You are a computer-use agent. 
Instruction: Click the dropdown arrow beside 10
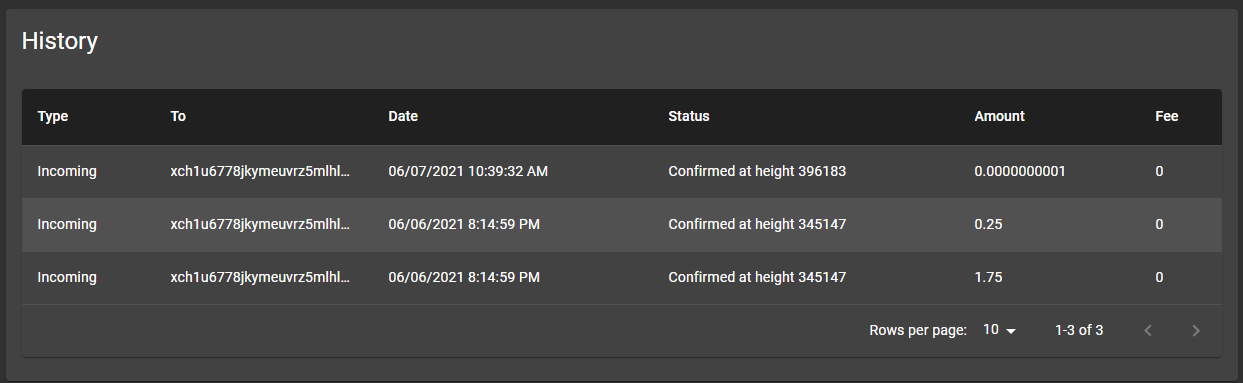pyautogui.click(x=1010, y=331)
